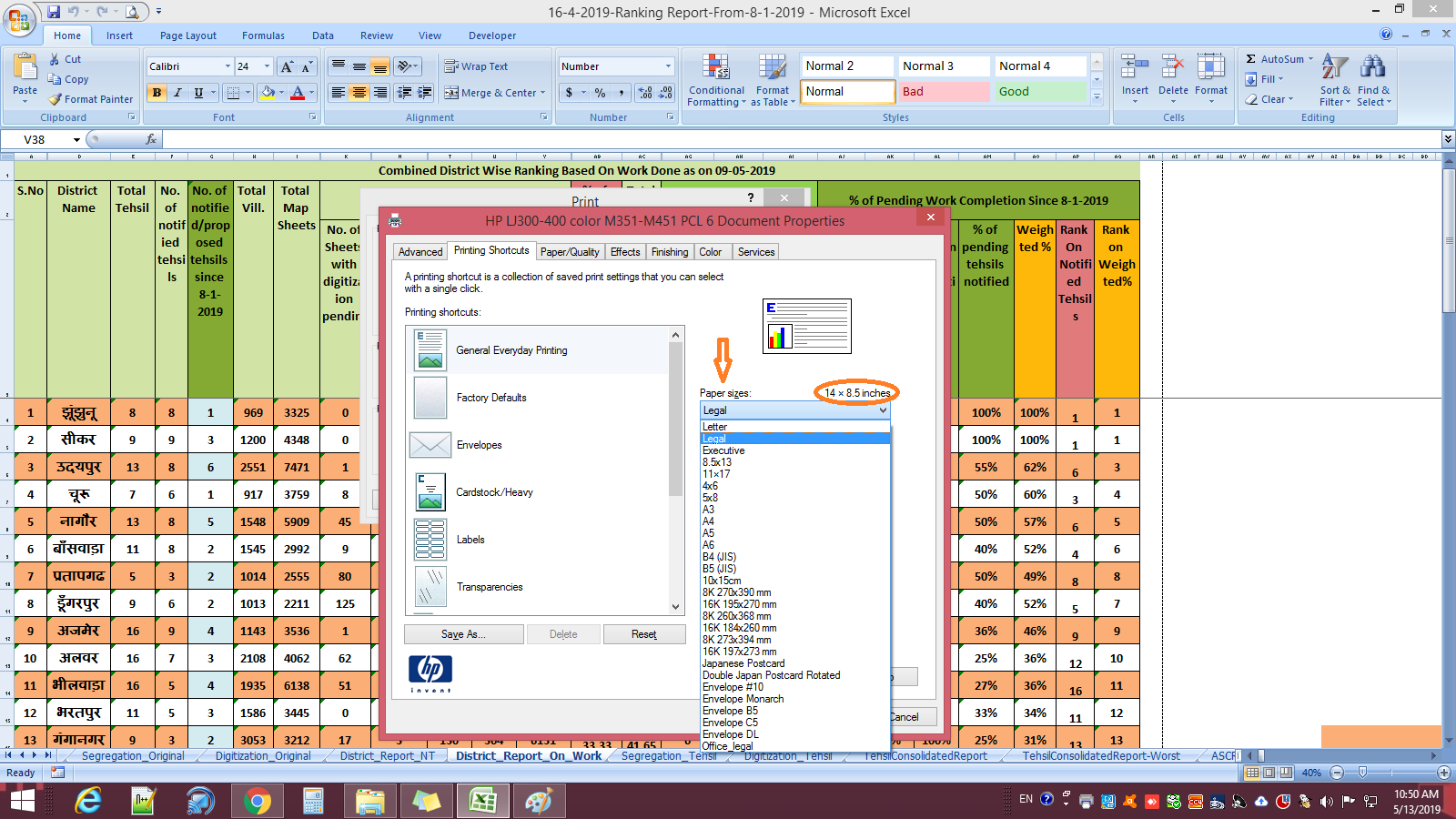1456x819 pixels.
Task: Open Google Chrome from the taskbar
Action: point(257,801)
